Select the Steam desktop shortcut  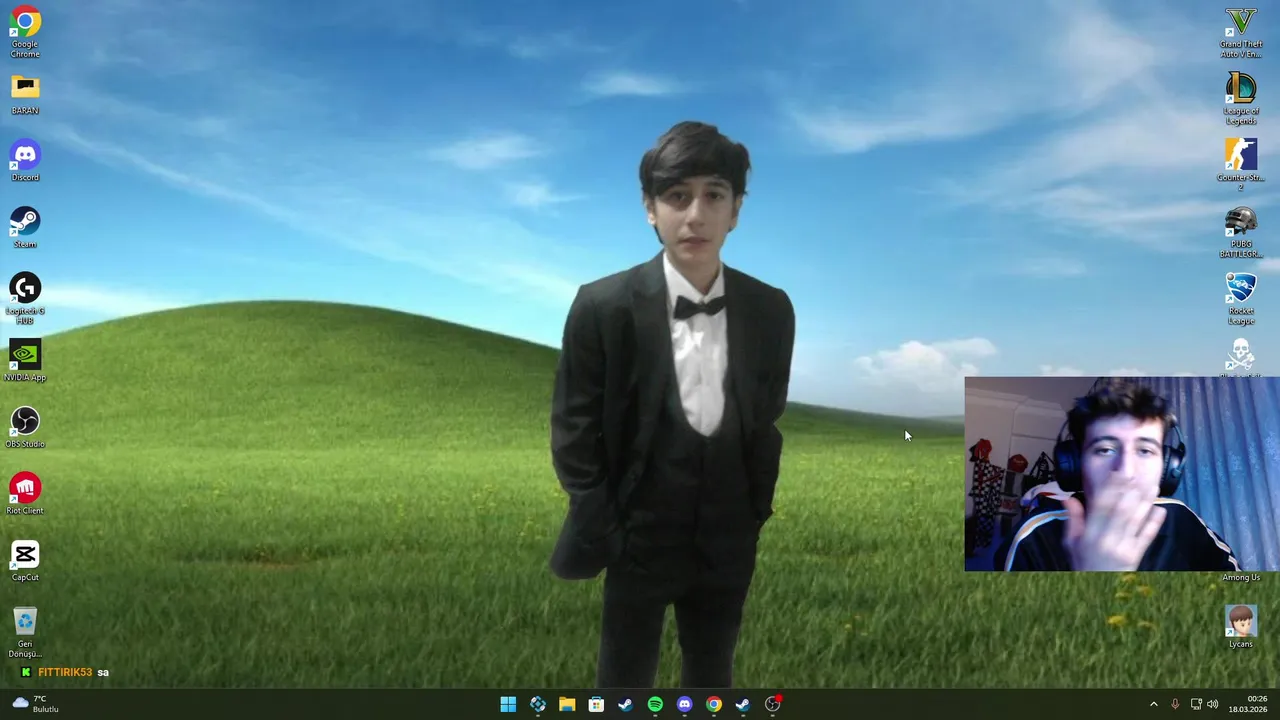click(25, 227)
